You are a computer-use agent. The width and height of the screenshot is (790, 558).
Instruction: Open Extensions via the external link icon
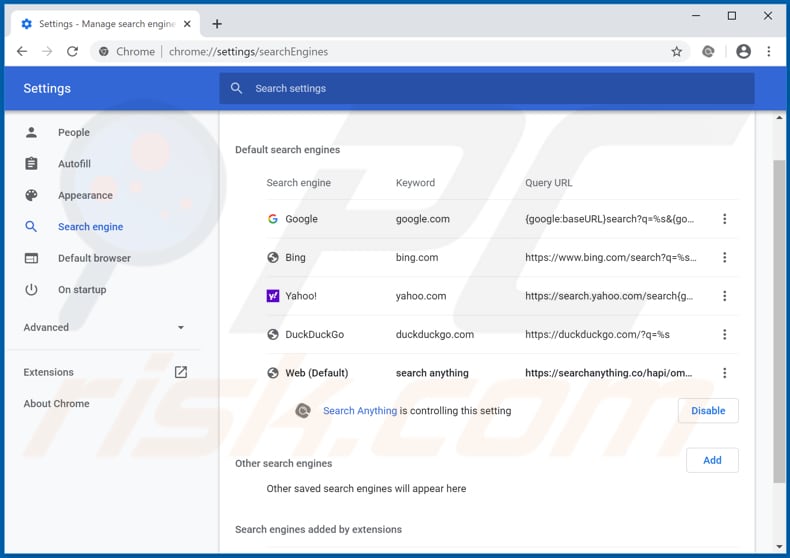click(180, 372)
